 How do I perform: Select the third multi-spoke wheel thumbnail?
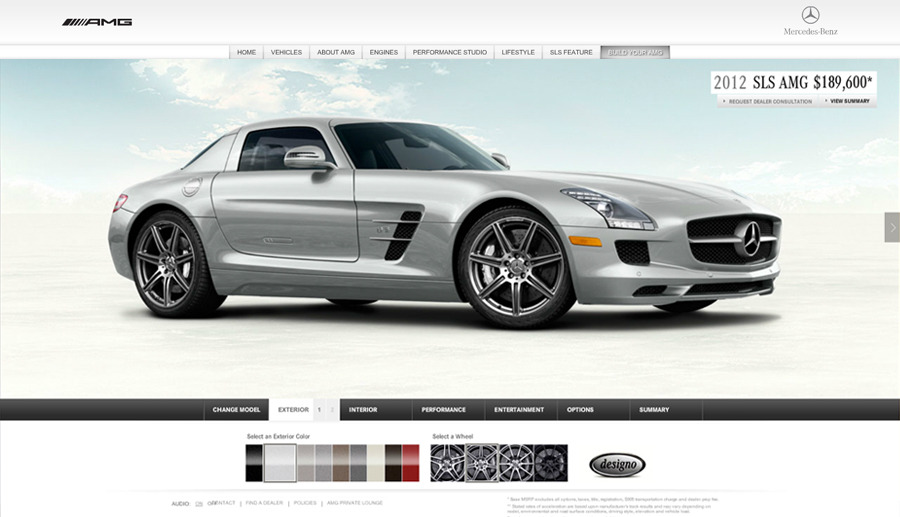(x=516, y=462)
